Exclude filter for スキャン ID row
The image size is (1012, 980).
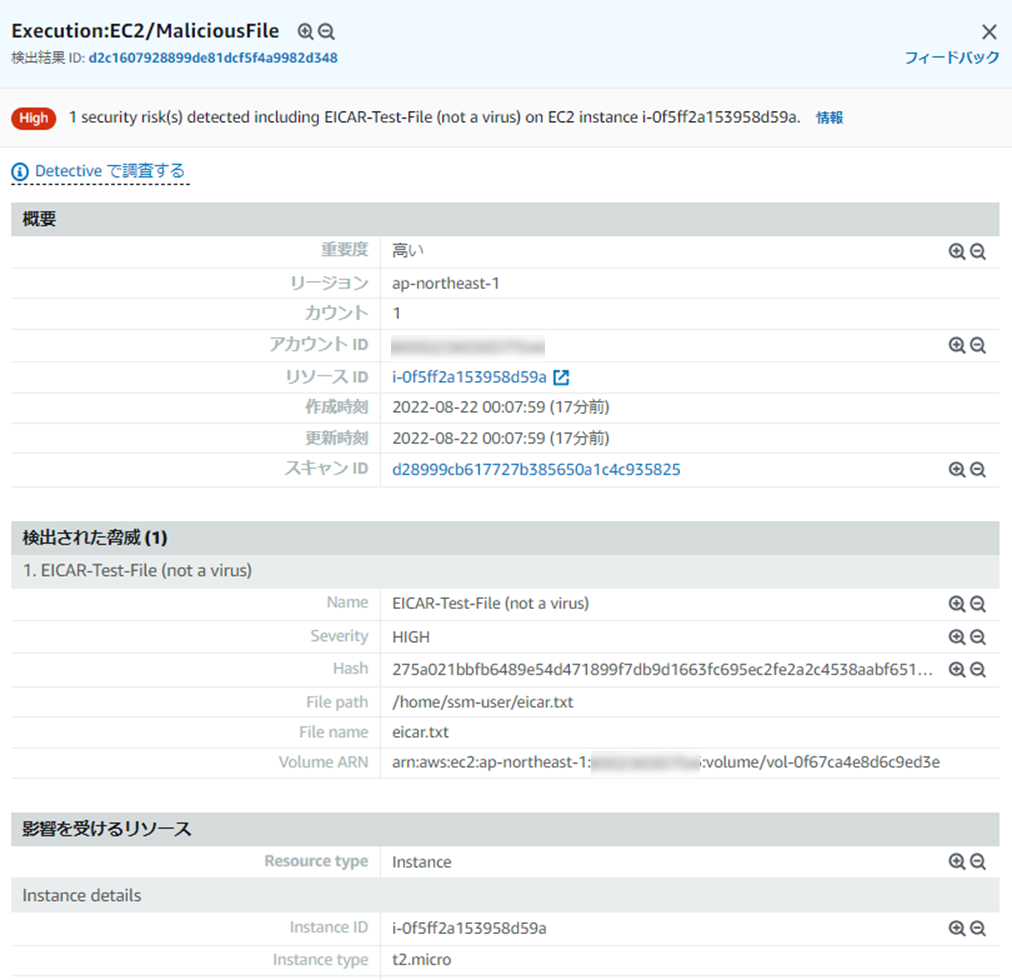pos(978,469)
